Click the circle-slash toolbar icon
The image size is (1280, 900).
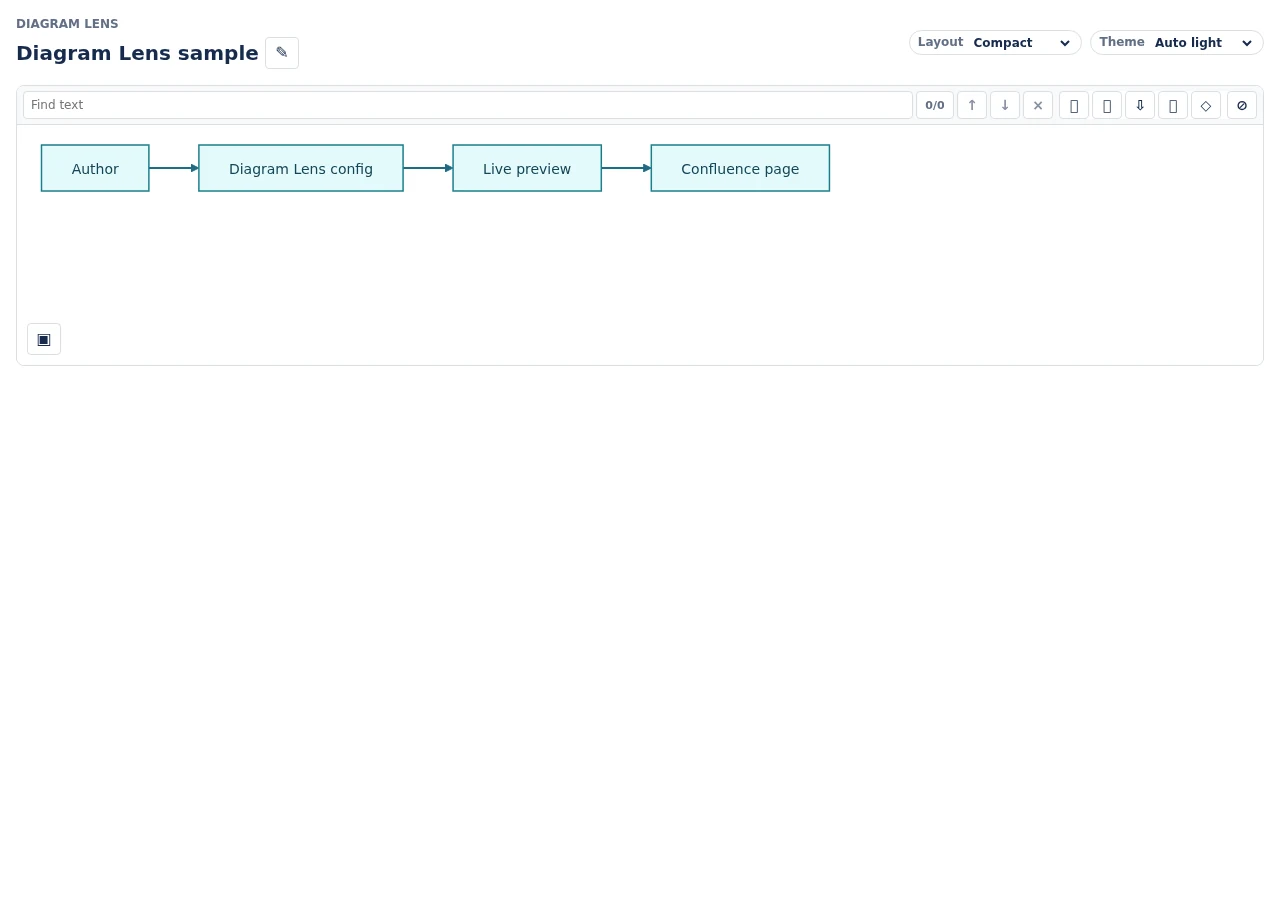(1242, 105)
